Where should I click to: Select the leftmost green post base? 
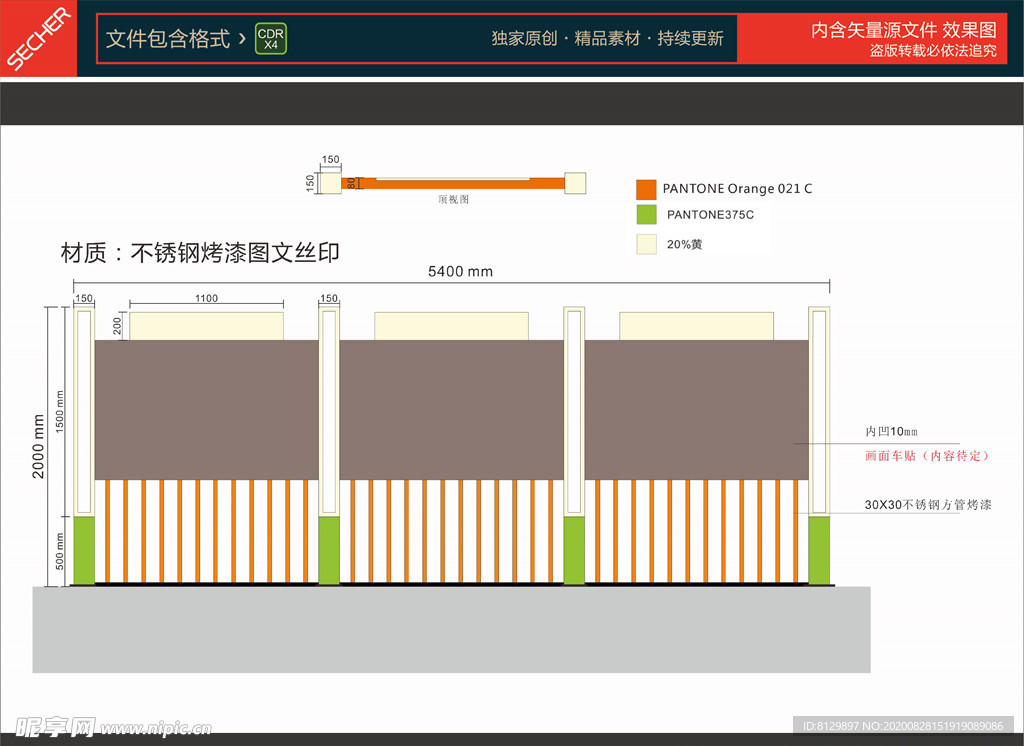84,550
